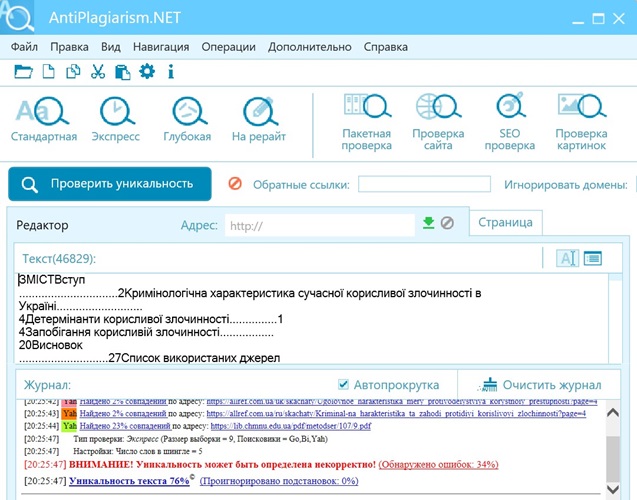Click journal scrollbar up arrow
This screenshot has width=637, height=500.
(613, 413)
